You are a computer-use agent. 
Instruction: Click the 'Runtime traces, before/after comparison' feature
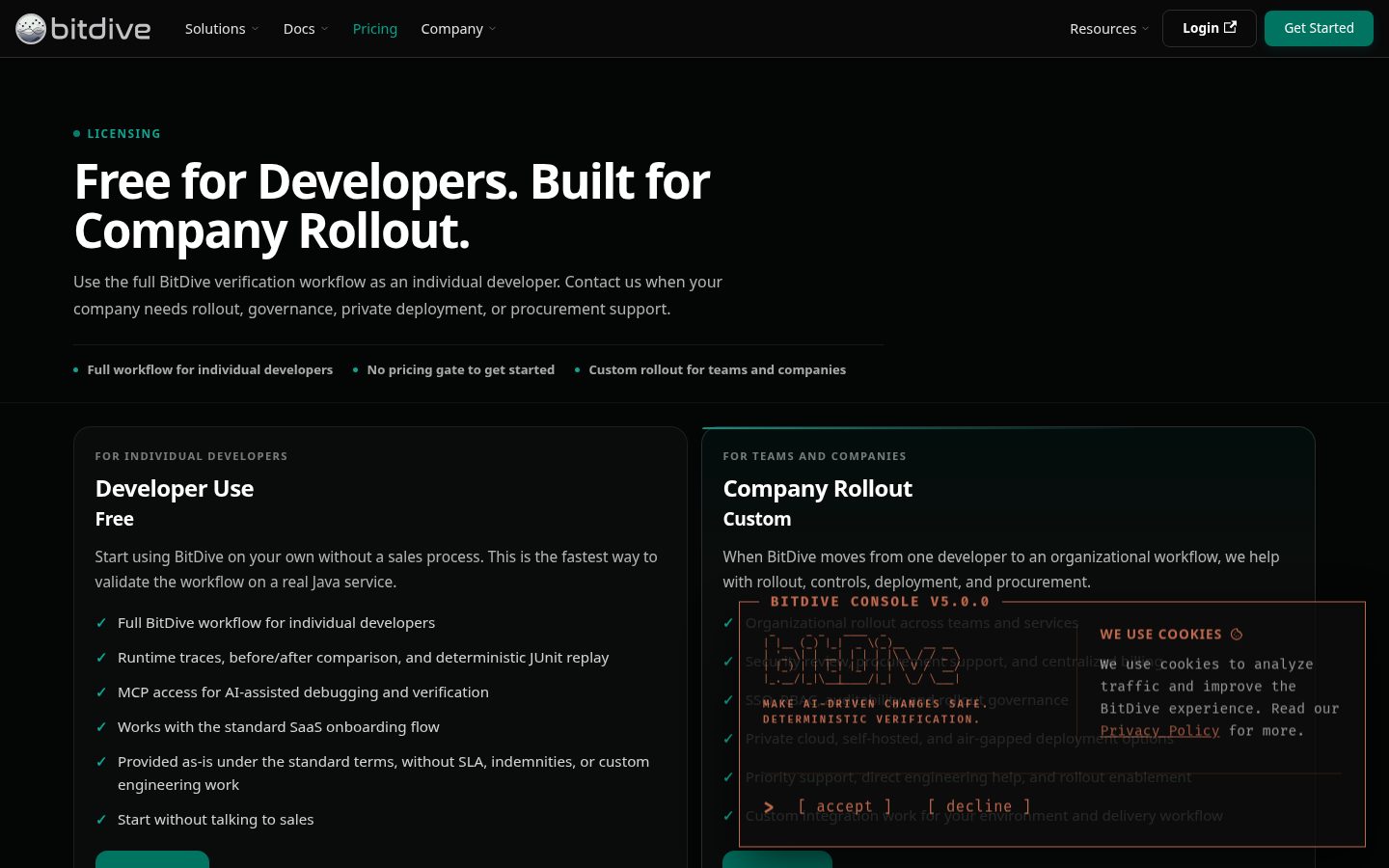(x=364, y=658)
